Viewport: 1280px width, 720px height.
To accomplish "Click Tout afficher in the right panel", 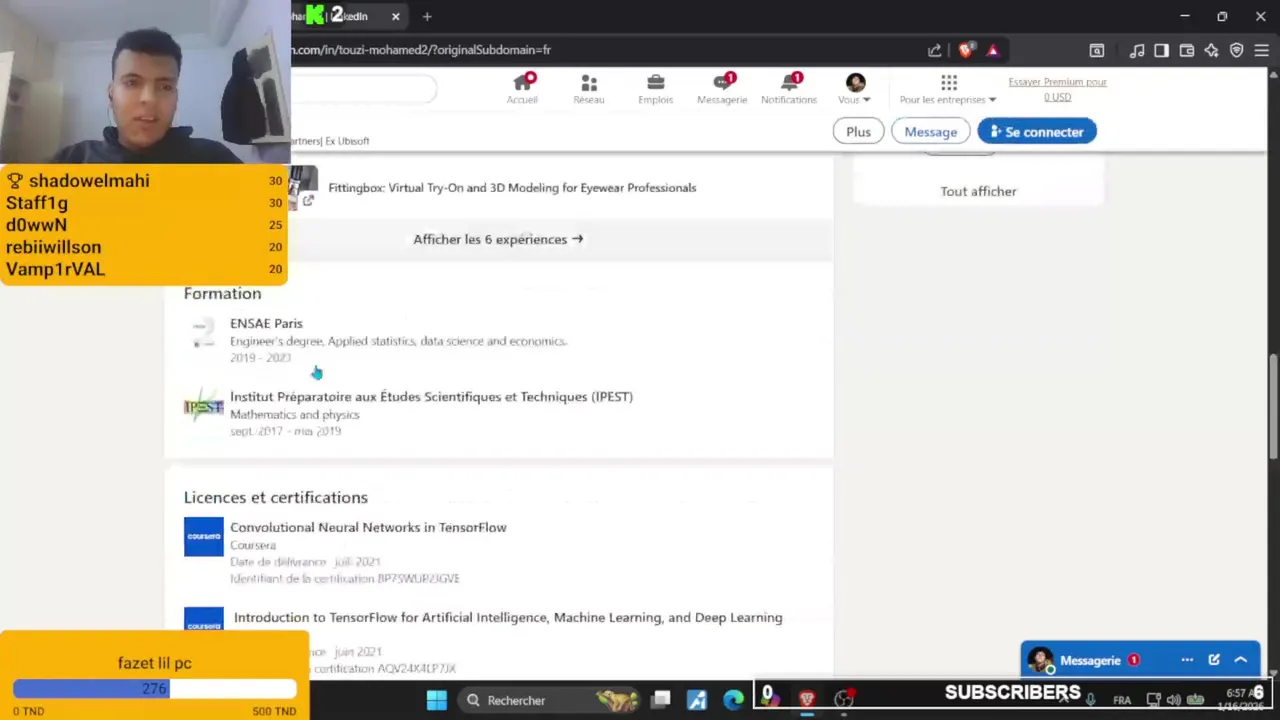I will [978, 191].
